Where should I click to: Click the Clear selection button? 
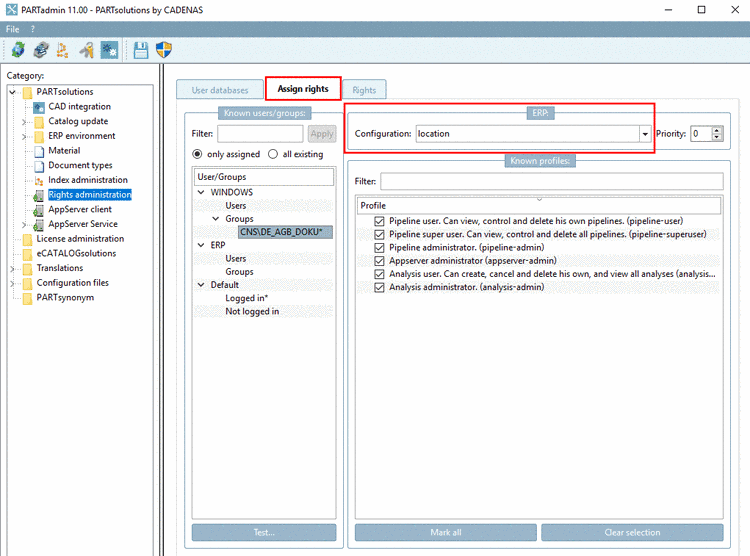632,533
